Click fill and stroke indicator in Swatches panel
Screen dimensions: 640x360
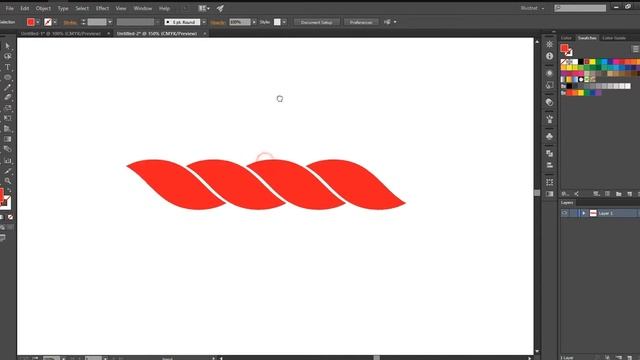[x=566, y=50]
